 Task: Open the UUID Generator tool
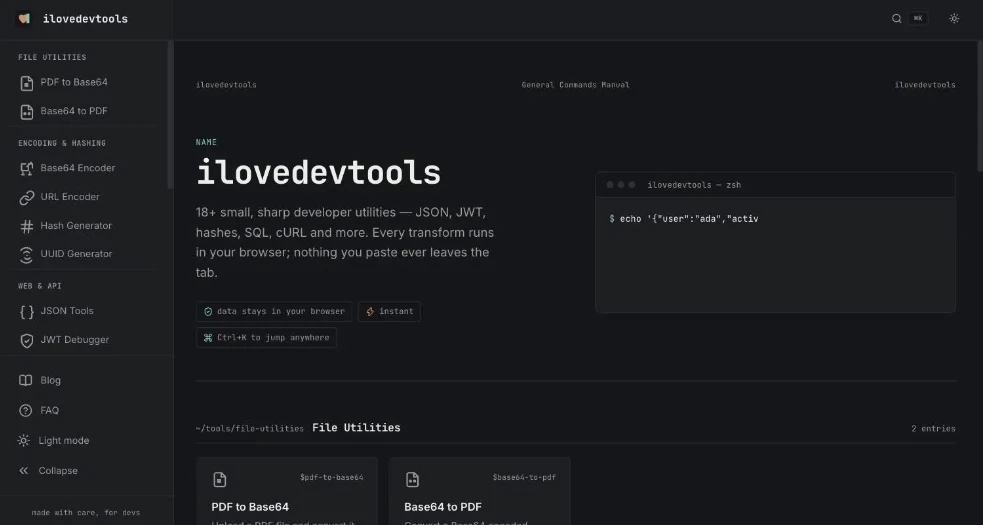(83, 254)
